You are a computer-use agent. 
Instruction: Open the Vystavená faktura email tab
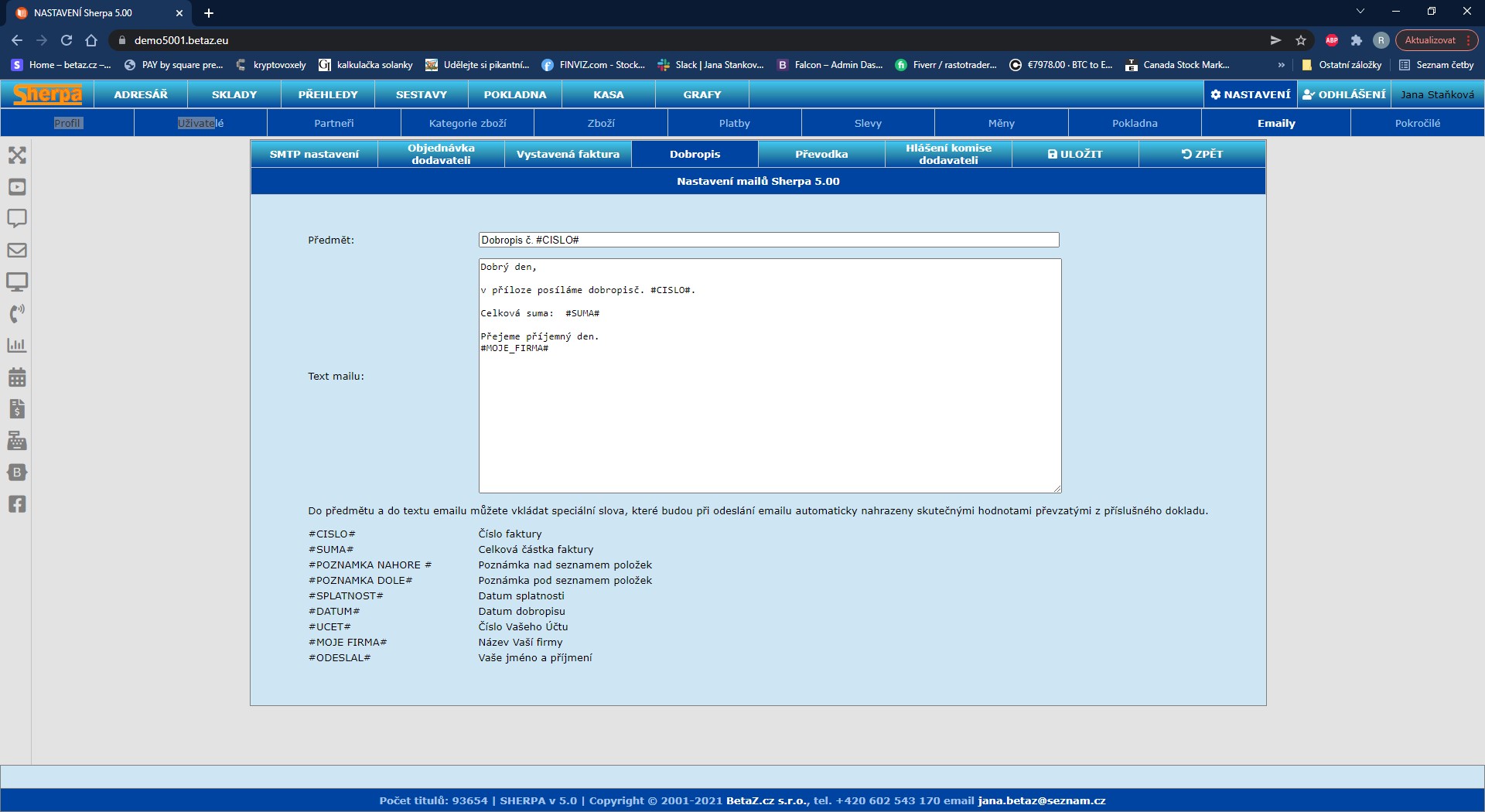tap(568, 154)
